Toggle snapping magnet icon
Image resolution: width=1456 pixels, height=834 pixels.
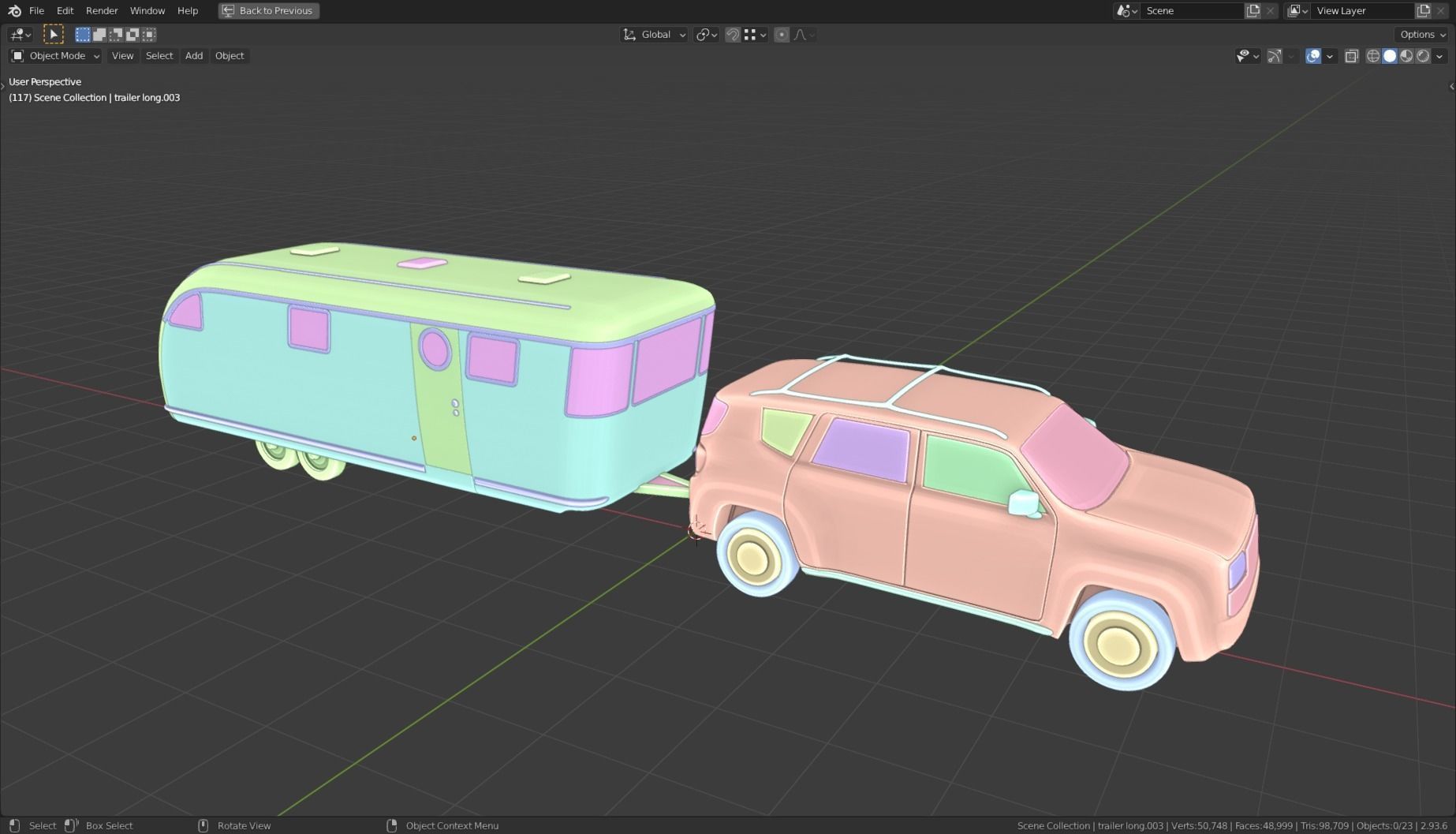733,34
